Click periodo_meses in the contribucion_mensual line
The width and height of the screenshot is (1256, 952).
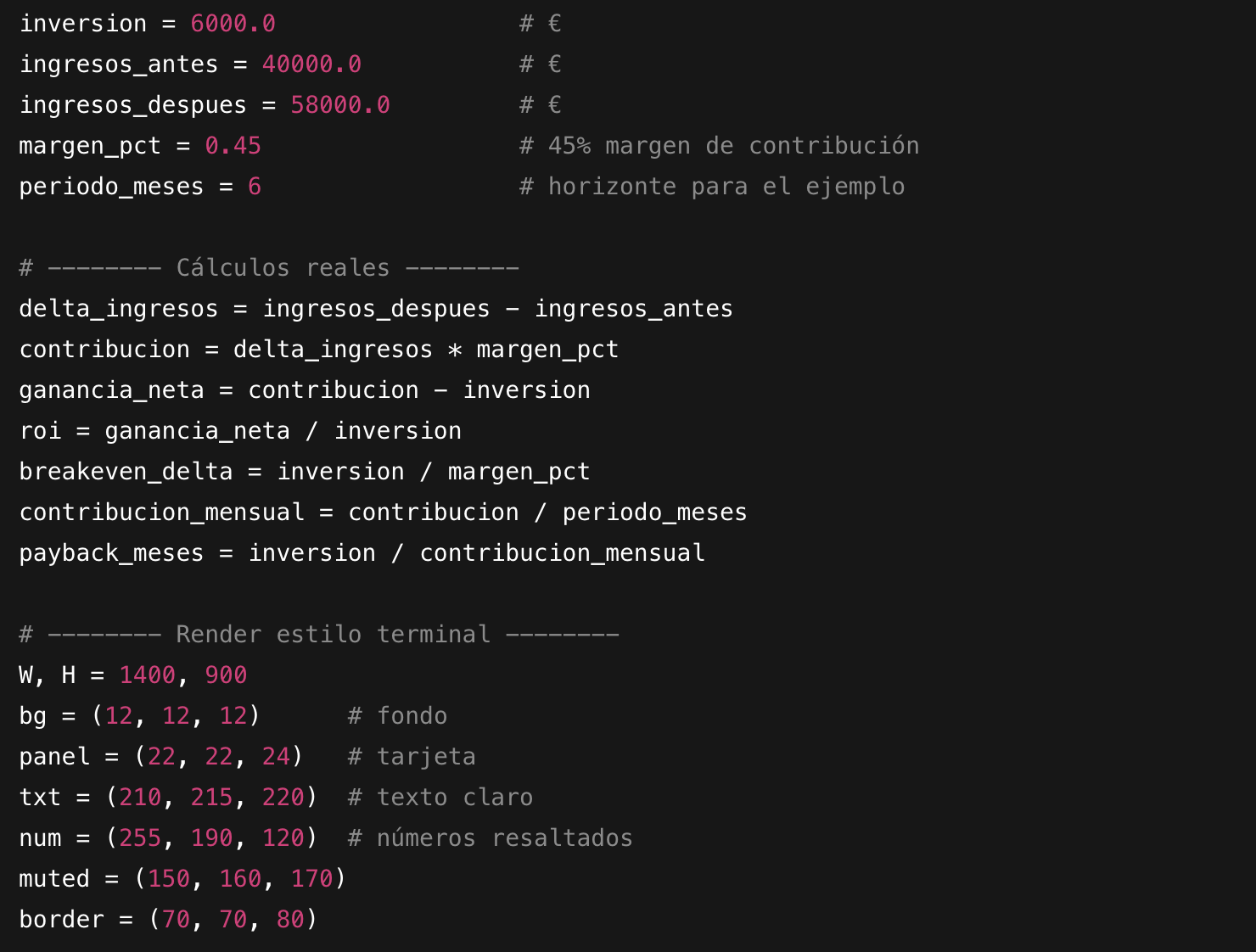654,512
